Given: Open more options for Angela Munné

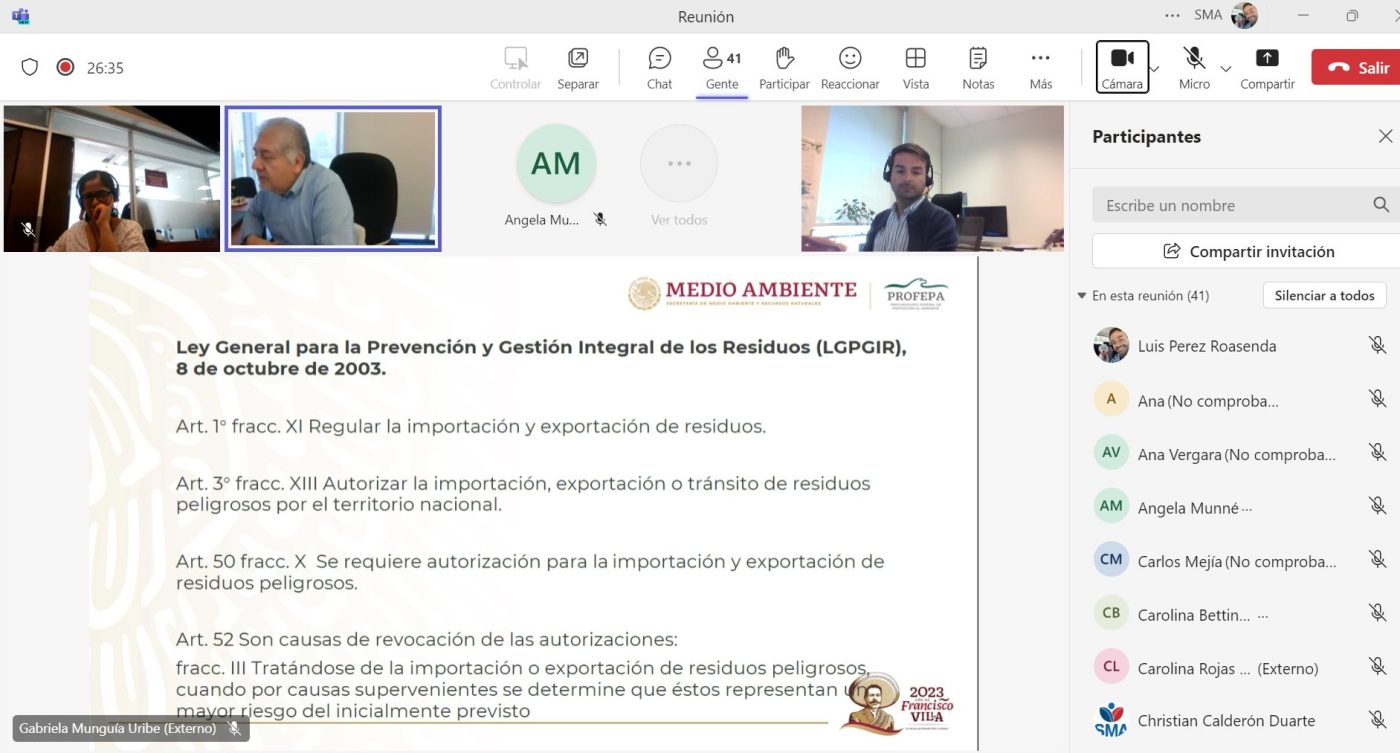Looking at the screenshot, I should pyautogui.click(x=1246, y=508).
